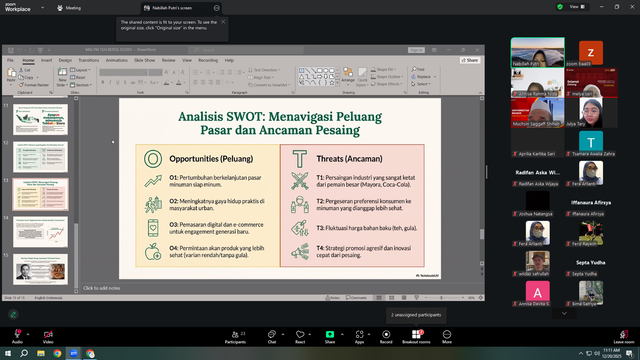Image resolution: width=640 pixels, height=360 pixels.
Task: Open the Design ribbon tab
Action: (65, 60)
